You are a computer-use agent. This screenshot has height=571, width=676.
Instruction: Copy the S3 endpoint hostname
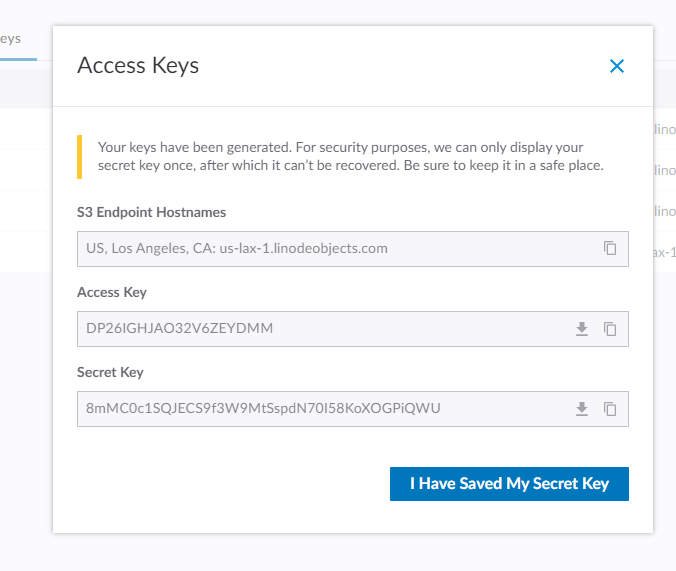(x=610, y=248)
